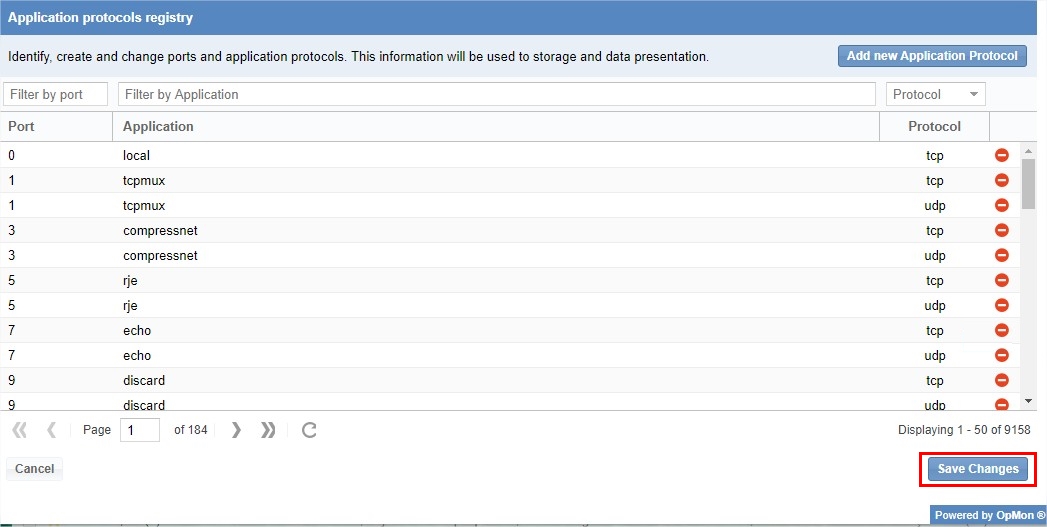The height and width of the screenshot is (527, 1047).
Task: Click the Filter by Application field
Action: (496, 94)
